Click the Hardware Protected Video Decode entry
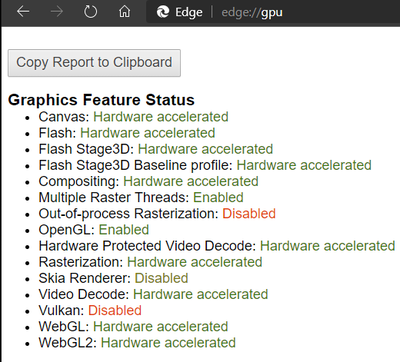 [217, 246]
